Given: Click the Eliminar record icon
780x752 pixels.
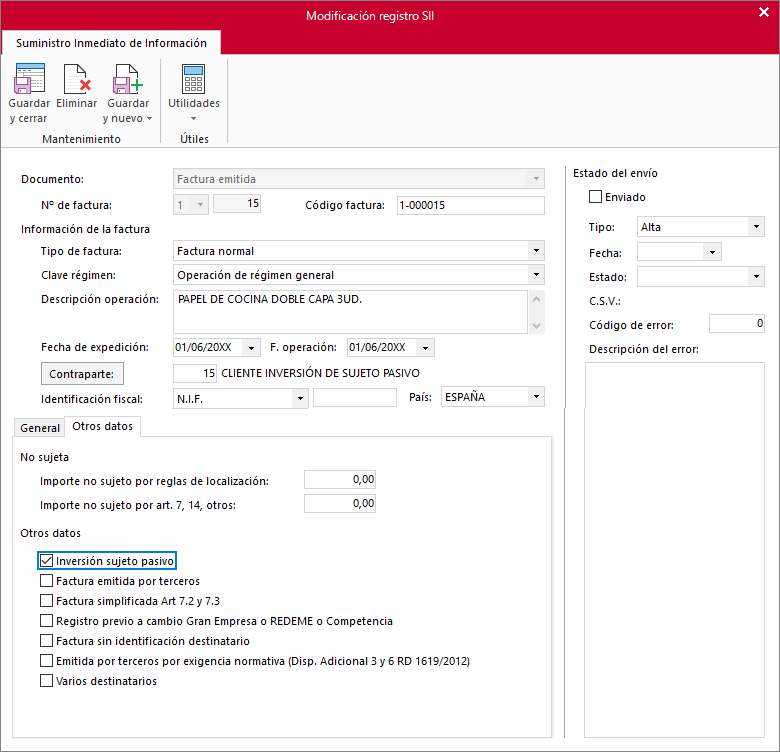Looking at the screenshot, I should coord(77,79).
